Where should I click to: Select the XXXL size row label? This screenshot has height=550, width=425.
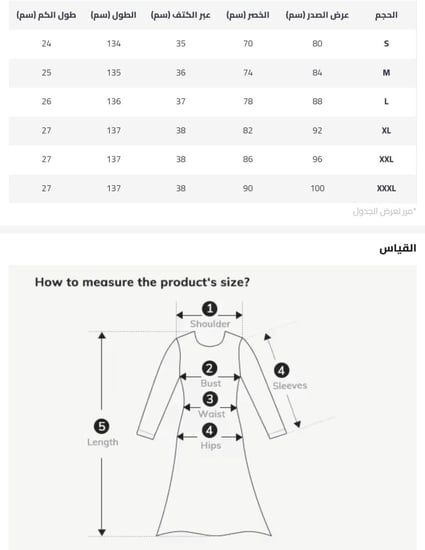click(386, 188)
